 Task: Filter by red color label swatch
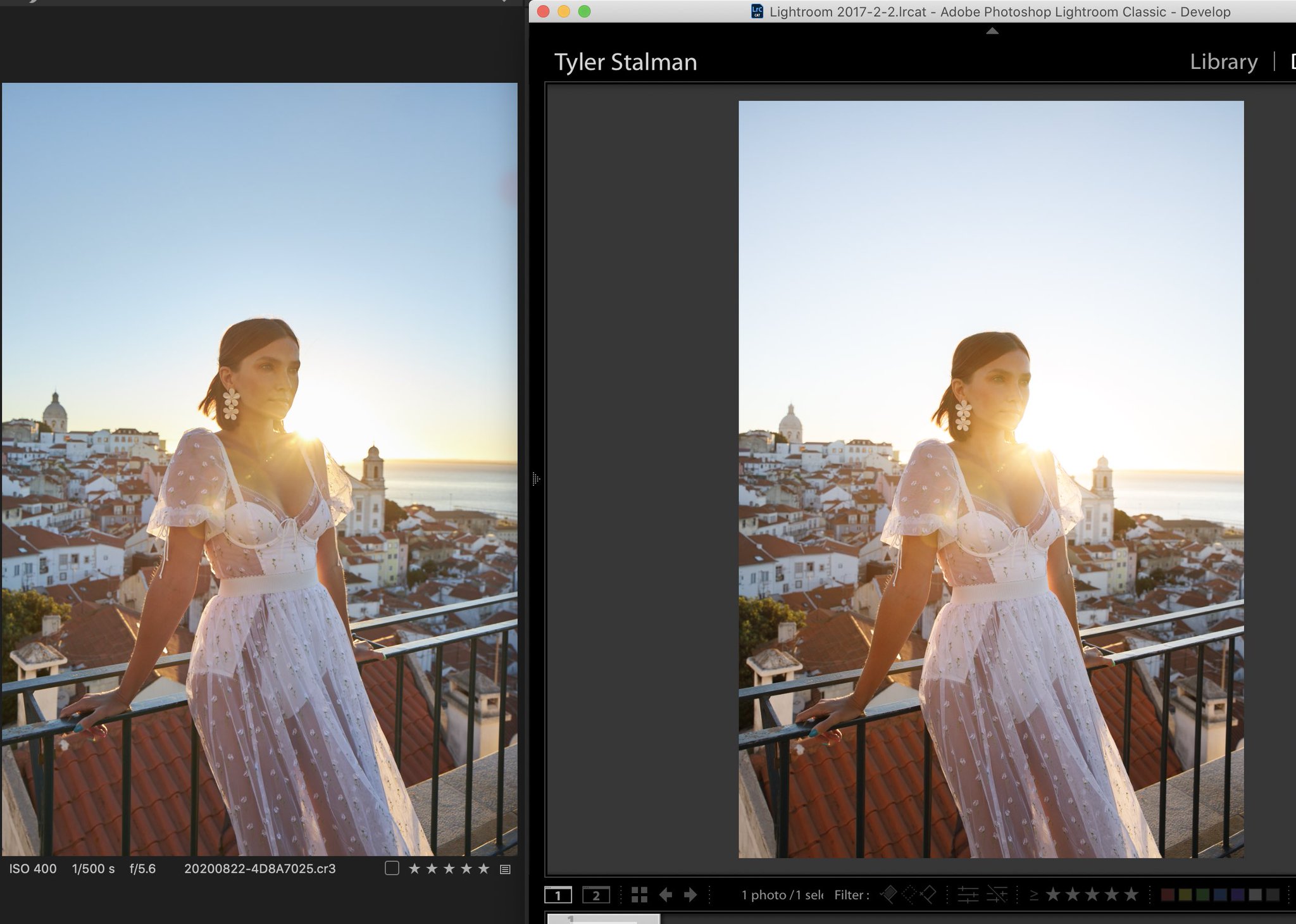(x=1168, y=894)
